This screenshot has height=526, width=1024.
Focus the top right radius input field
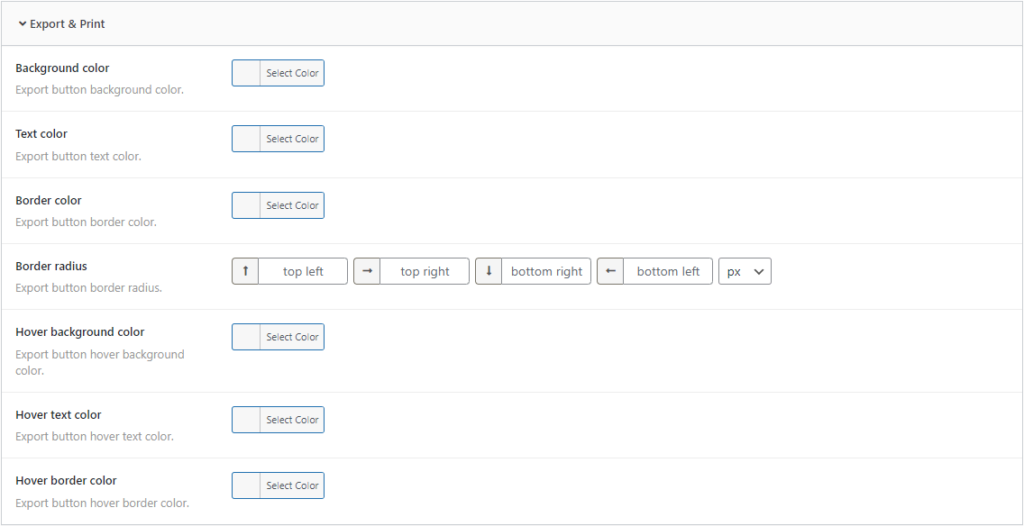425,271
